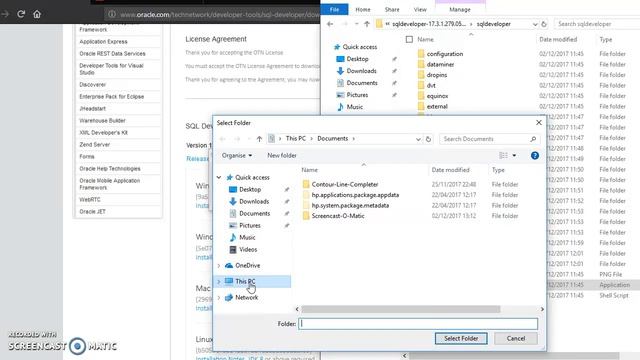Image resolution: width=640 pixels, height=360 pixels.
Task: Open the address history dropdown in dialog
Action: click(x=418, y=139)
